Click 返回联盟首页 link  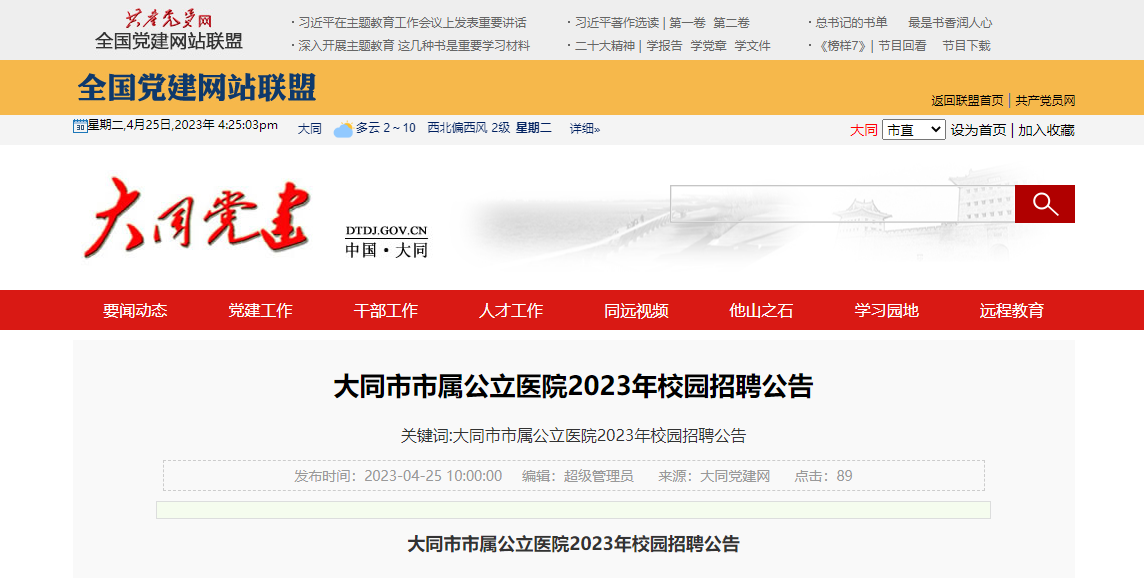click(x=967, y=101)
